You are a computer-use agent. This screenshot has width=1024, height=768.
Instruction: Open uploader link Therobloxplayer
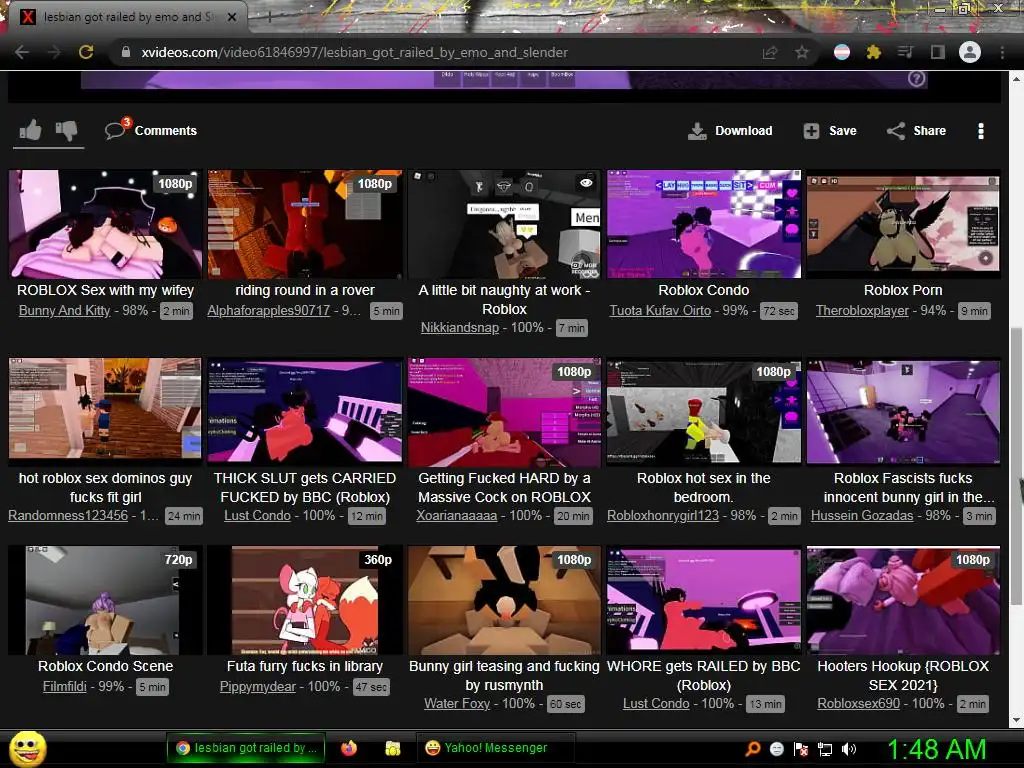point(862,311)
